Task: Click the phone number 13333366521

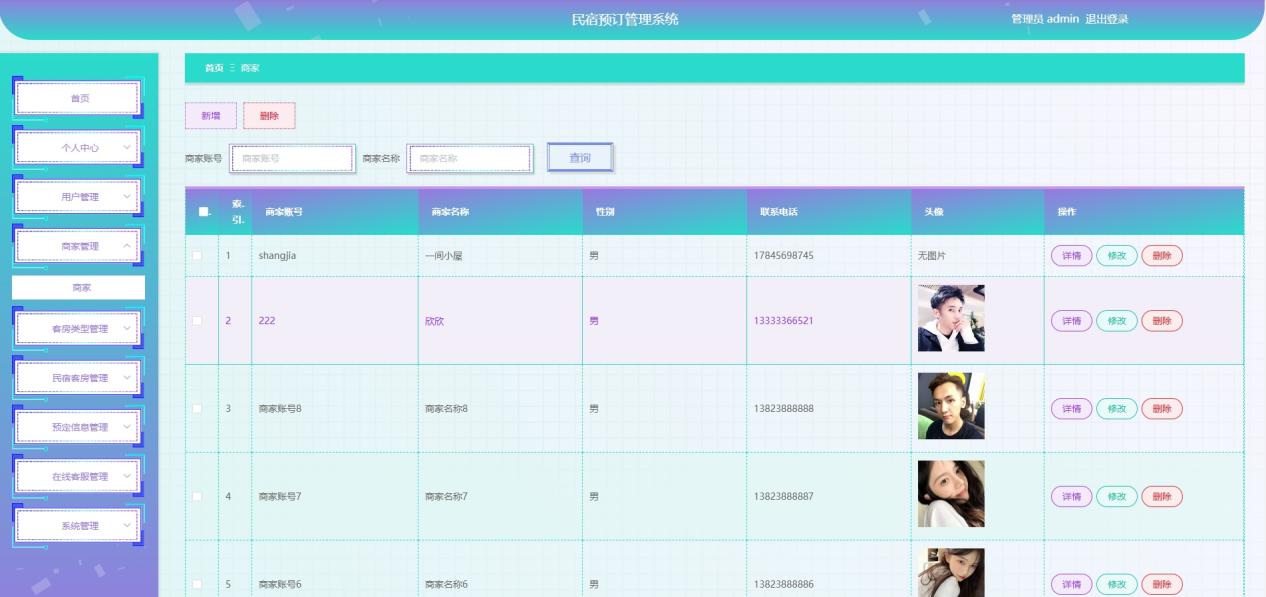Action: pos(784,321)
